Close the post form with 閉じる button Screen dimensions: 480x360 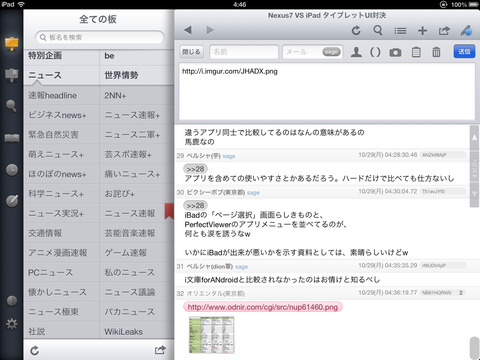coord(191,52)
